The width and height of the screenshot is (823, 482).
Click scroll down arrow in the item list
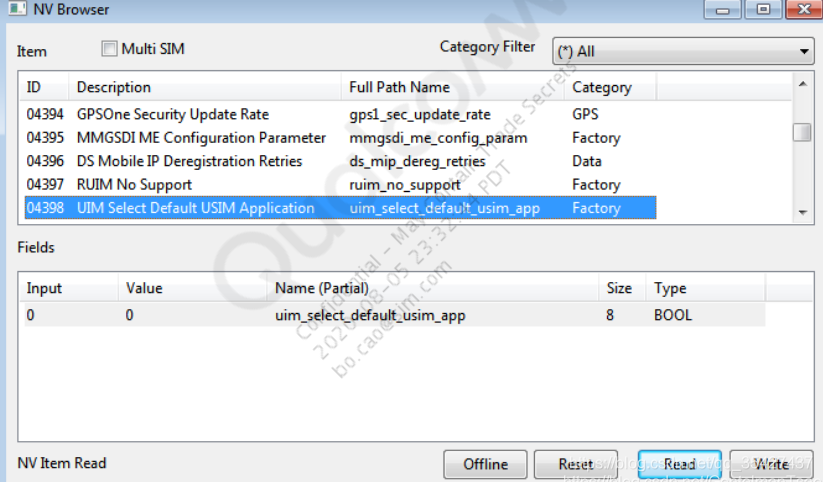(x=803, y=213)
